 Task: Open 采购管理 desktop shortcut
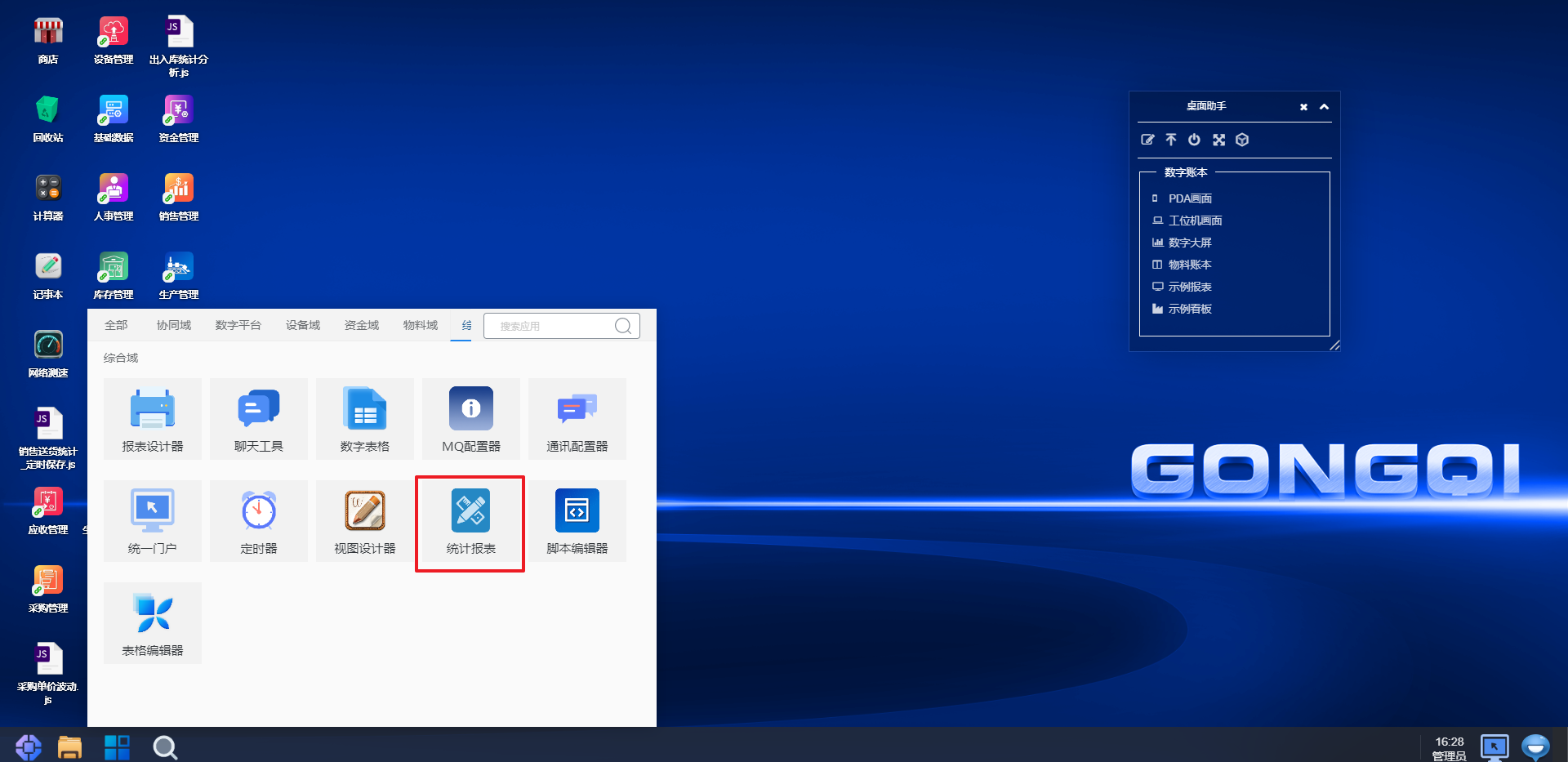[x=48, y=589]
